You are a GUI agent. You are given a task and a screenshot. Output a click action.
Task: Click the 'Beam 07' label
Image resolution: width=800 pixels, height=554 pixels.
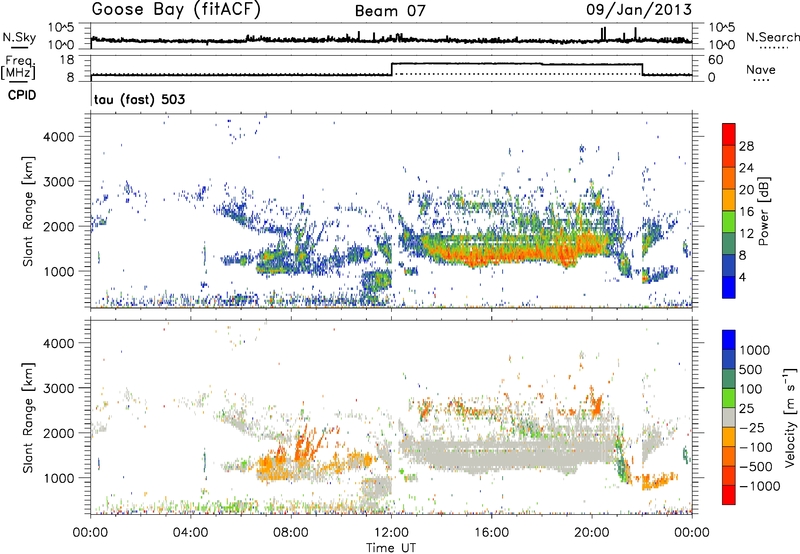[390, 11]
